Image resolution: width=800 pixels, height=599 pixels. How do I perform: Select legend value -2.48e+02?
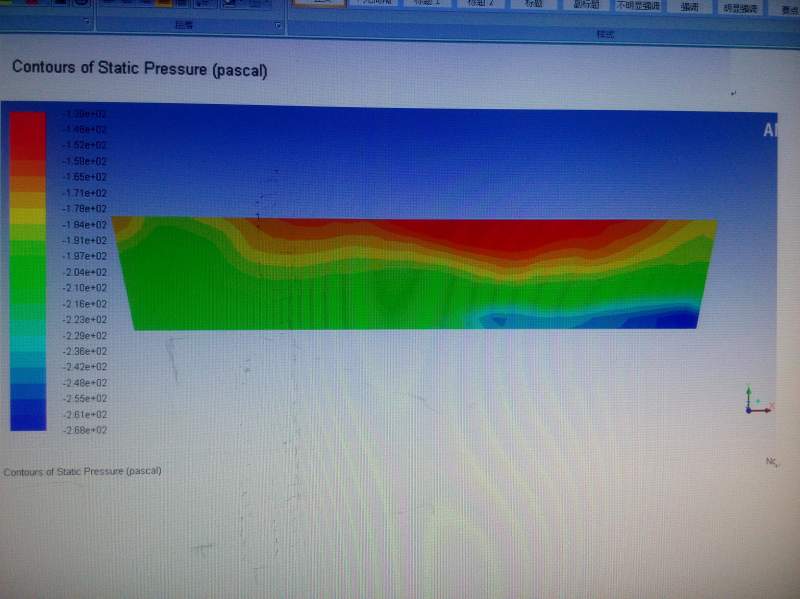click(85, 383)
